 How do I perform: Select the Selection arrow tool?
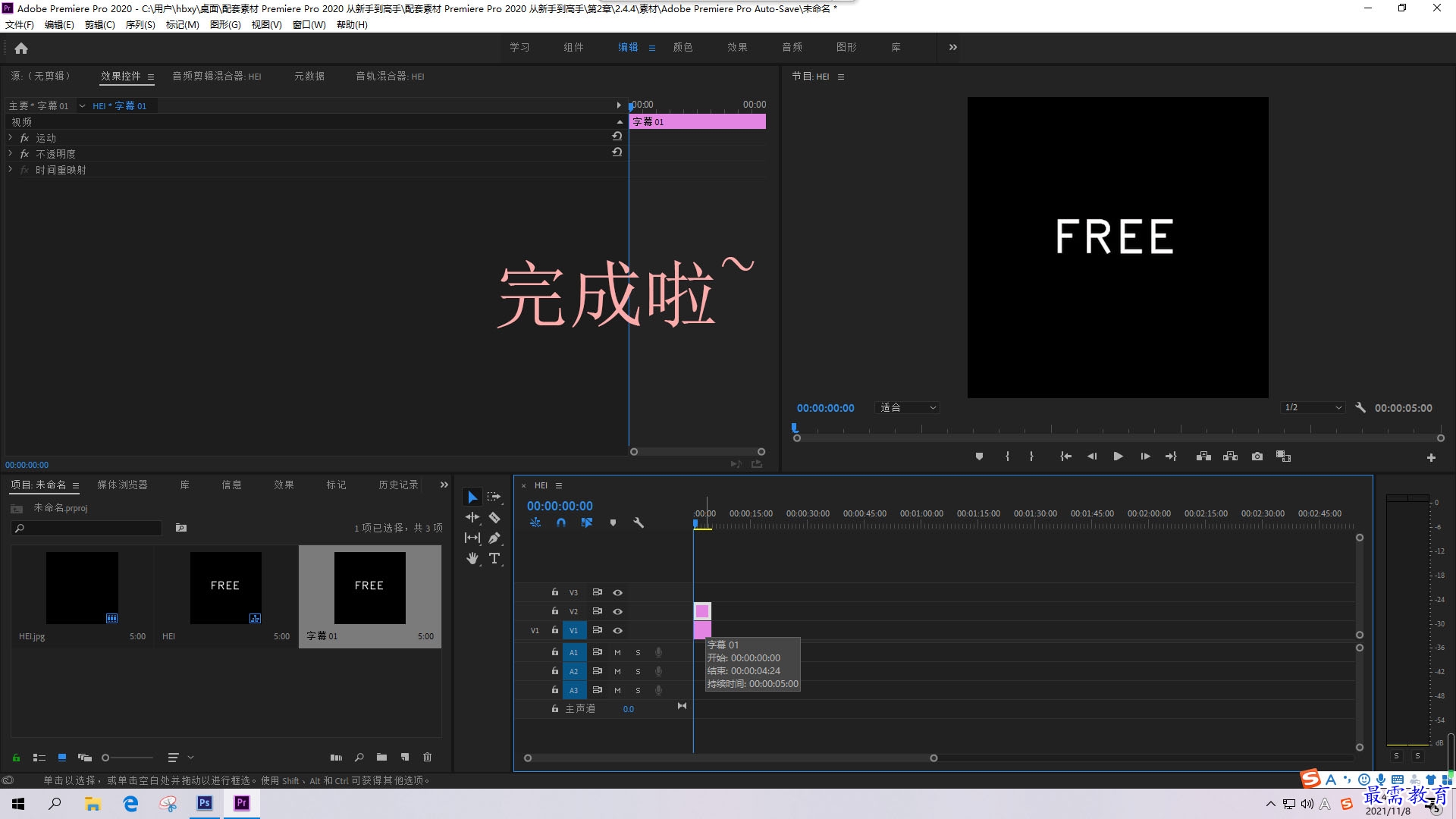[x=472, y=497]
